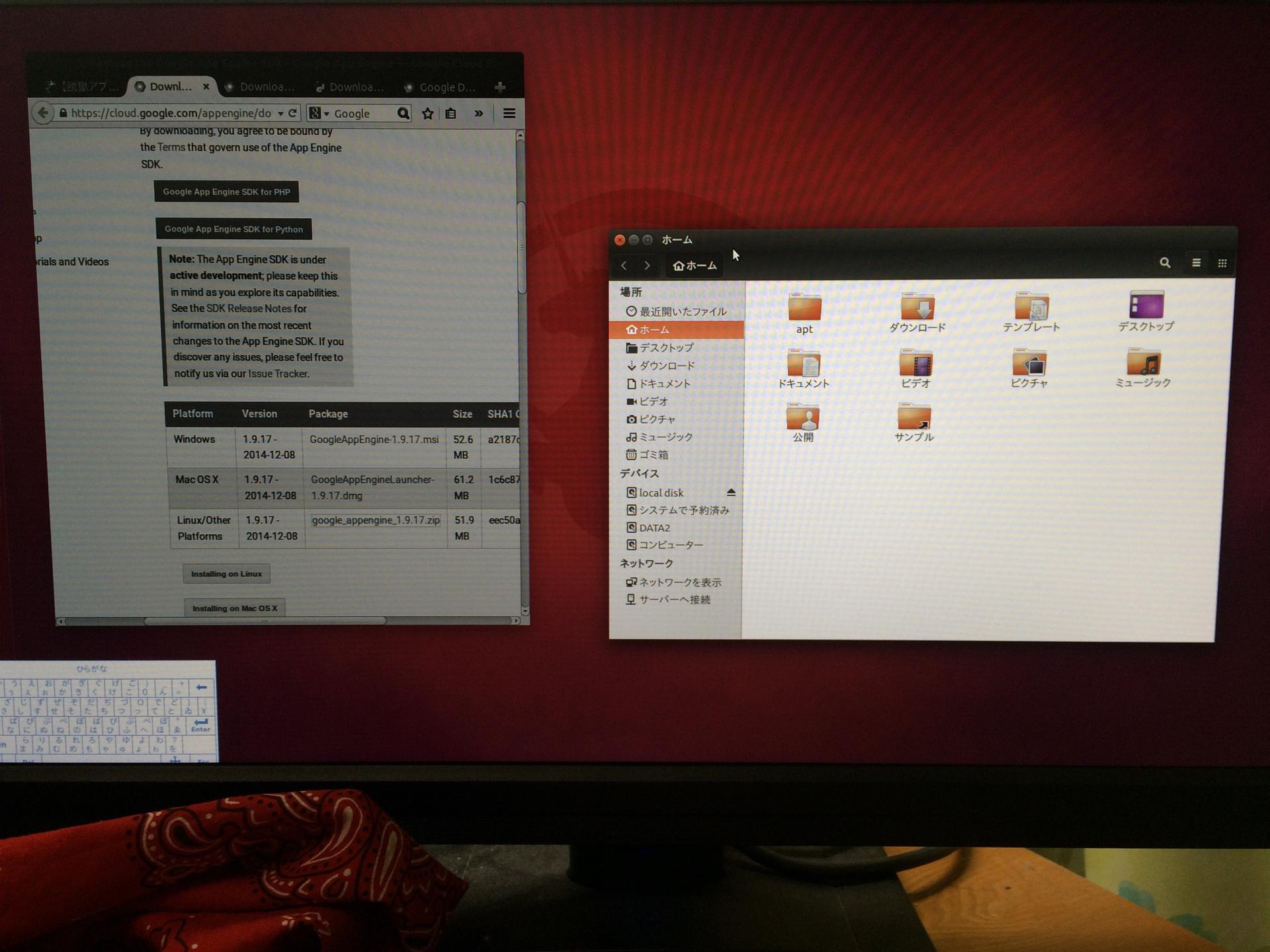Eject the local disk device

pyautogui.click(x=731, y=493)
